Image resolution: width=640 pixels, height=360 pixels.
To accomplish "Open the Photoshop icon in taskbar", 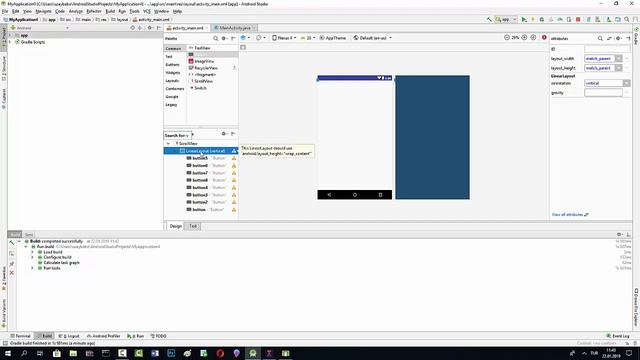I will [x=171, y=353].
